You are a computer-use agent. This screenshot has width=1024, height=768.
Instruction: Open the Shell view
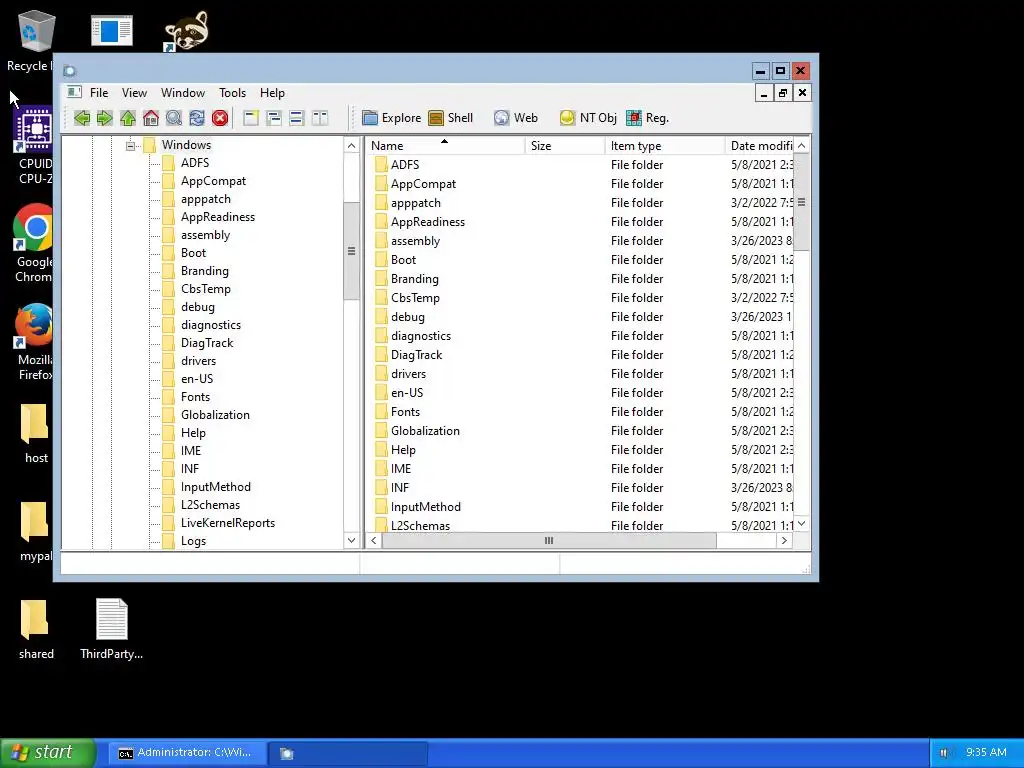tap(451, 118)
